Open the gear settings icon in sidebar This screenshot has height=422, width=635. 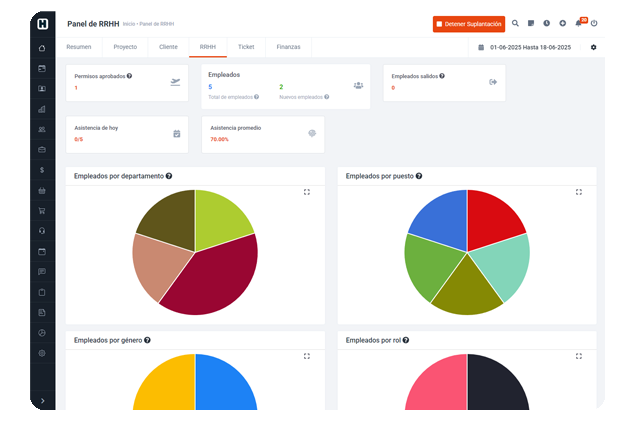click(42, 353)
